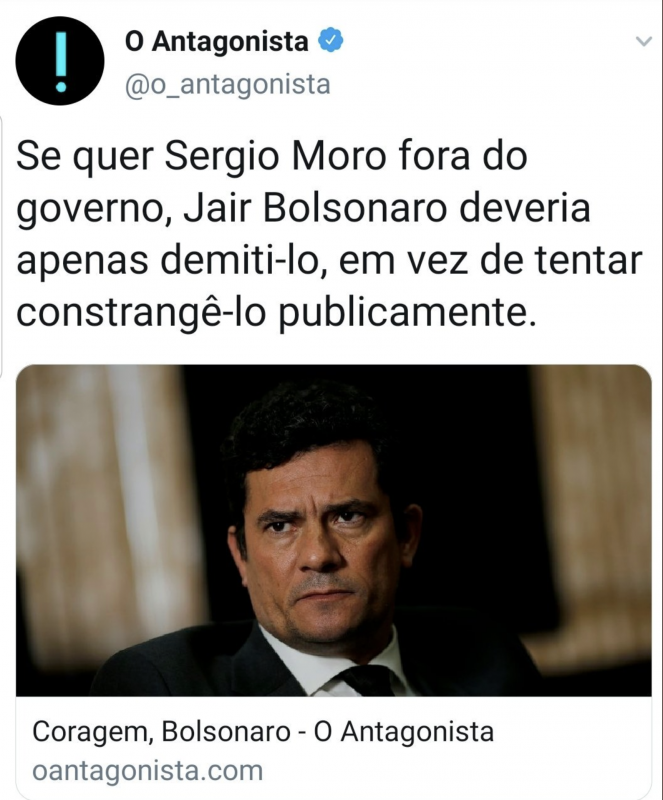The width and height of the screenshot is (663, 800).
Task: Expand the tweet options chevron
Action: point(644,41)
